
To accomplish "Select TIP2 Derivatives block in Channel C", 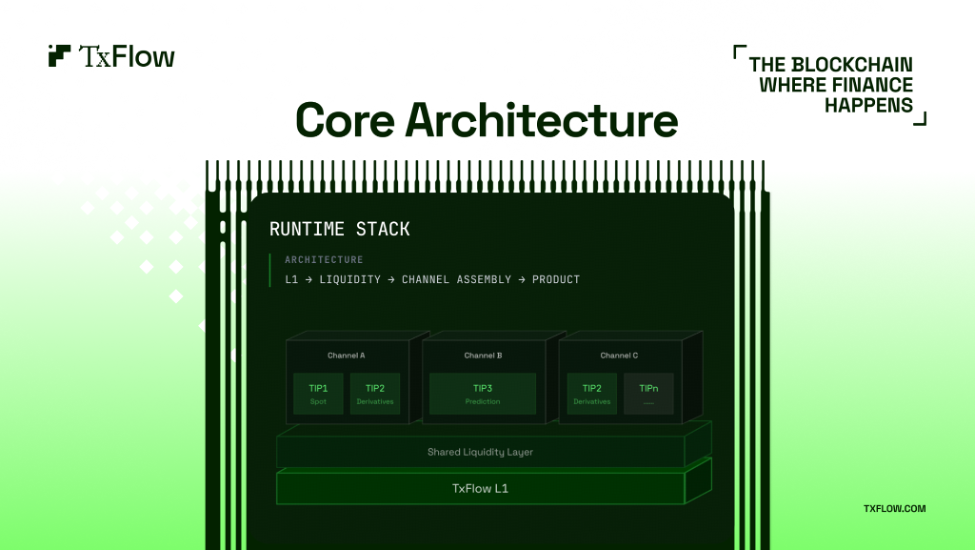I will [x=591, y=394].
